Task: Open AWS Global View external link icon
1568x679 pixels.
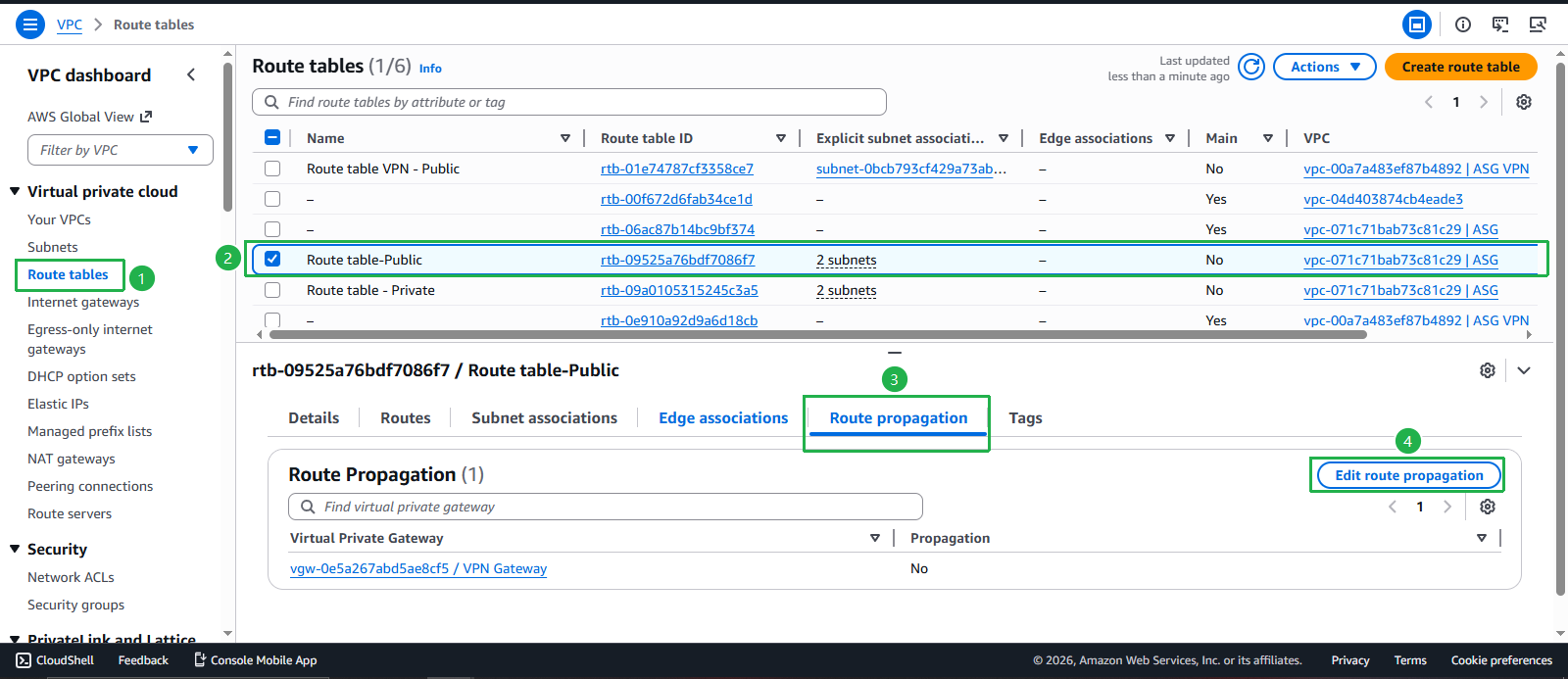Action: (x=146, y=117)
